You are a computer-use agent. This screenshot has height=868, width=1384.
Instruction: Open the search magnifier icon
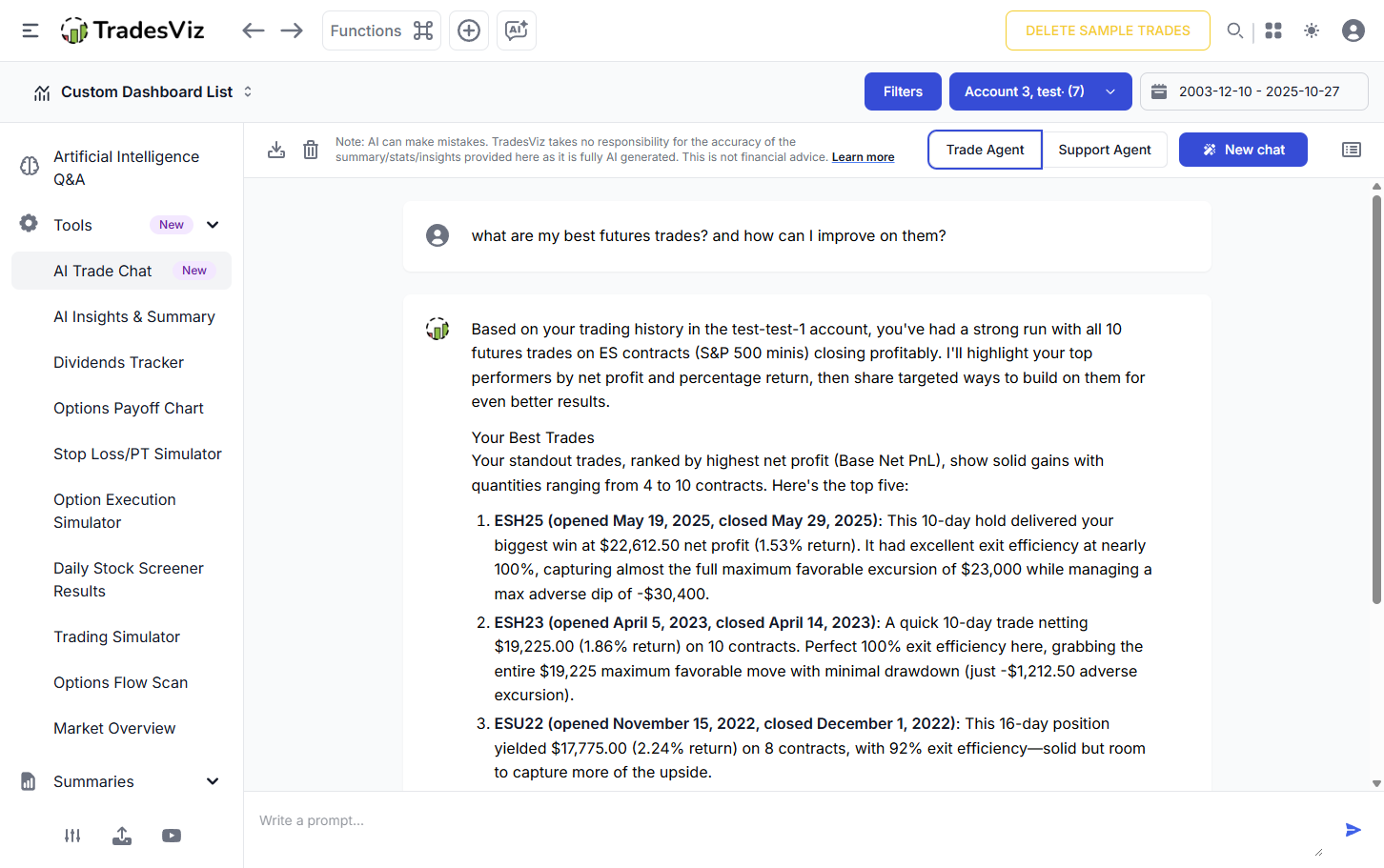point(1234,30)
